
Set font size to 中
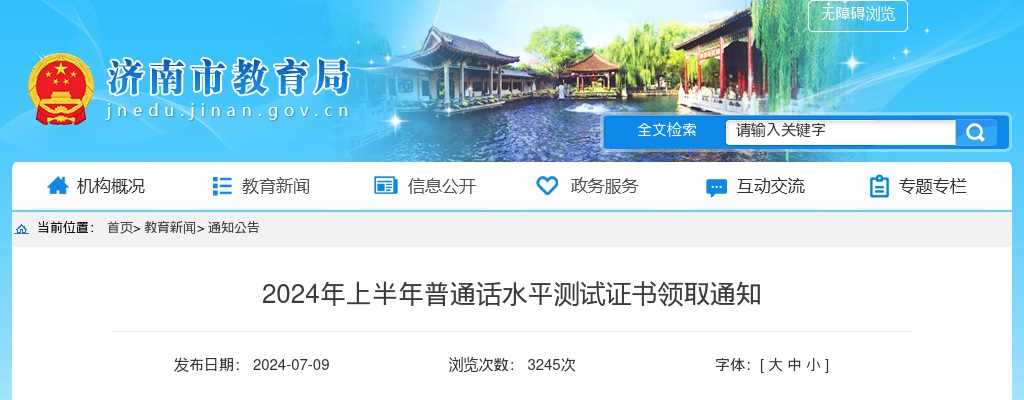[794, 365]
